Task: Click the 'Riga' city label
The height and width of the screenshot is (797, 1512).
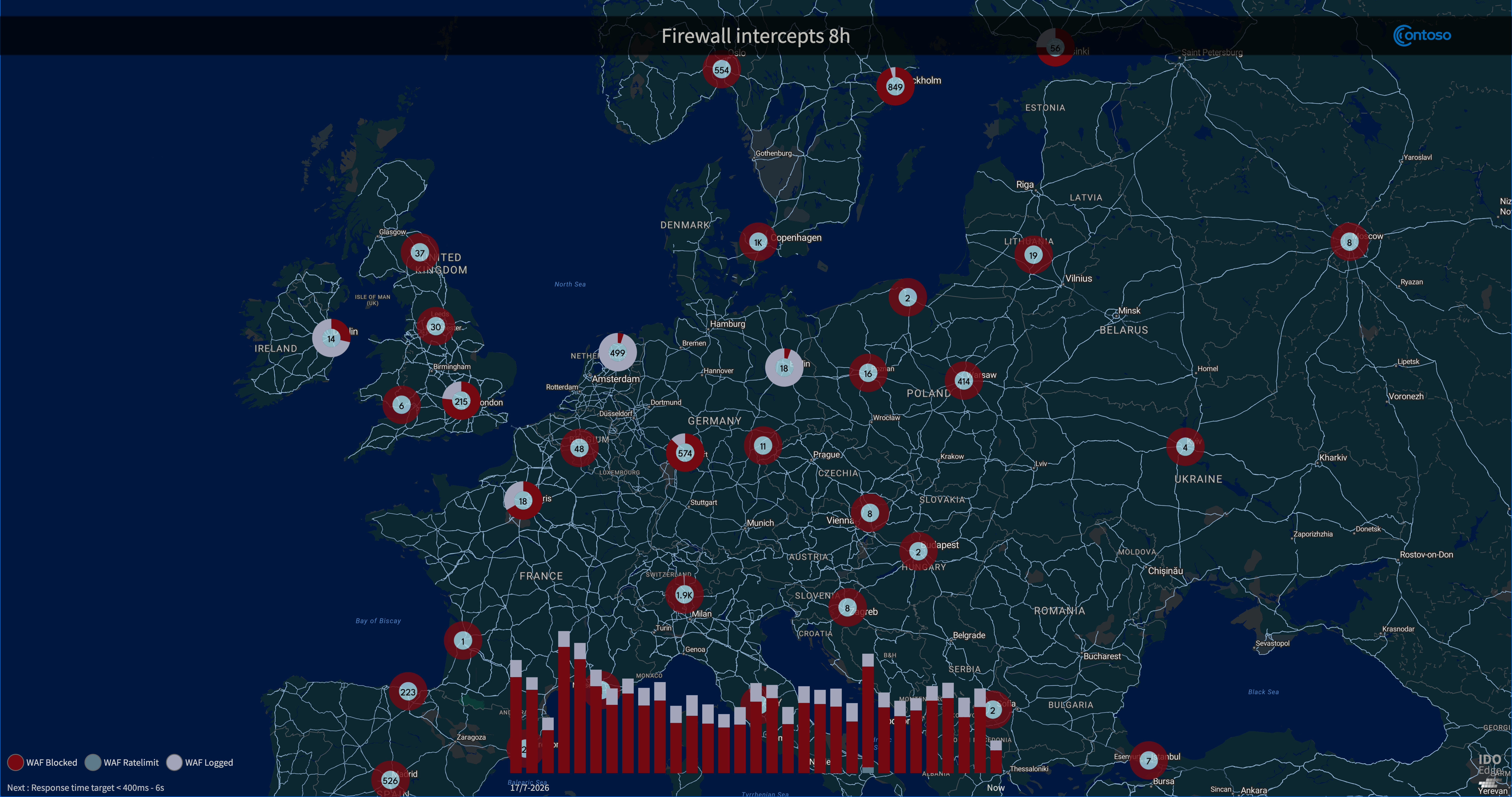Action: [x=1025, y=184]
